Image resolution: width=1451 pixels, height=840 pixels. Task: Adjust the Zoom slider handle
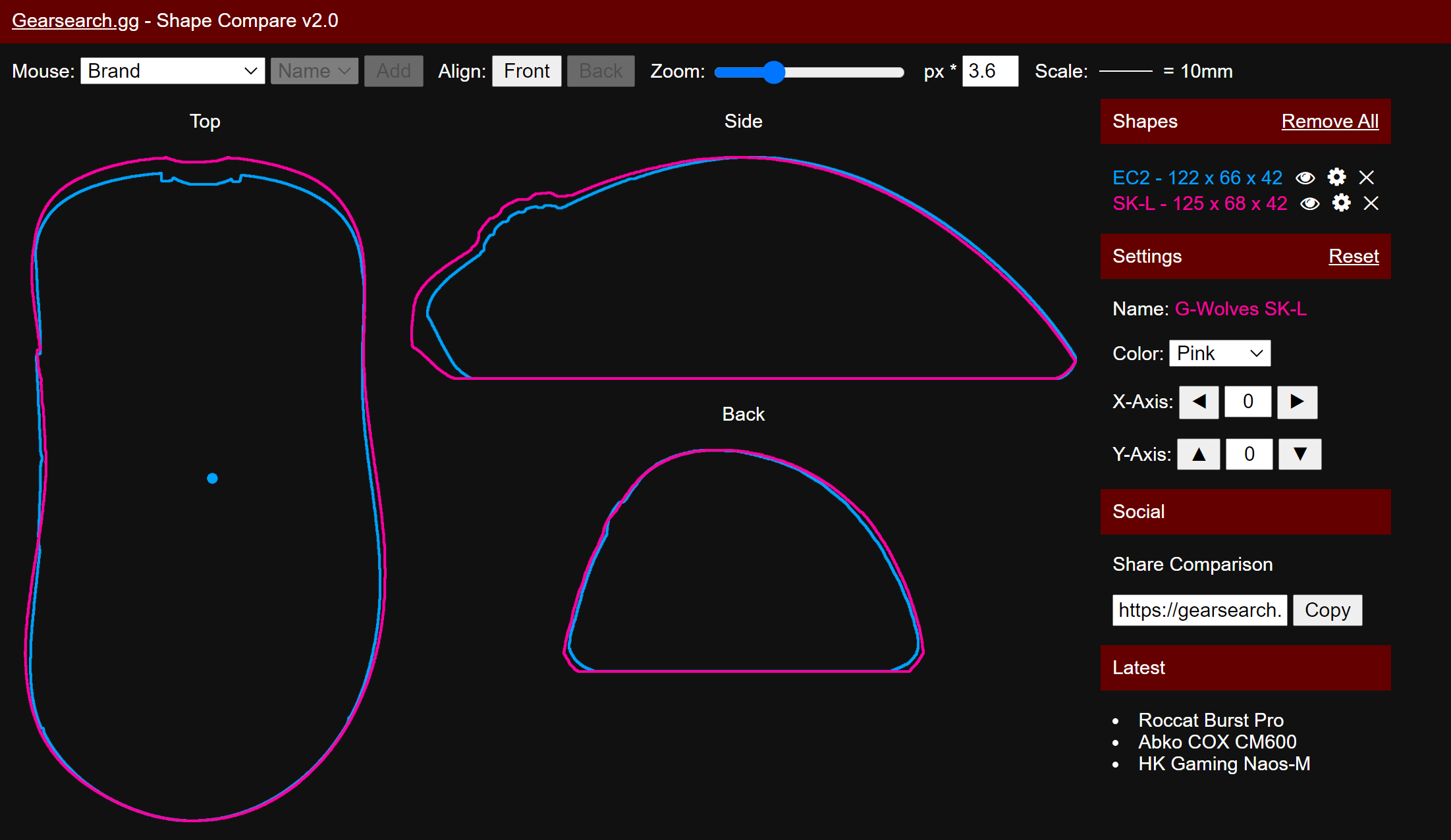coord(775,72)
